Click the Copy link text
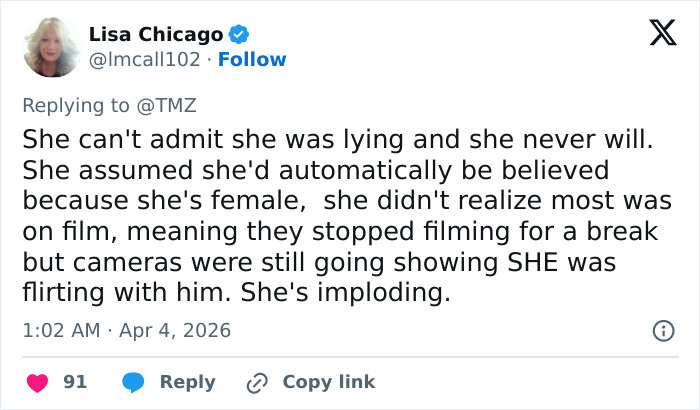The width and height of the screenshot is (700, 410). click(329, 382)
